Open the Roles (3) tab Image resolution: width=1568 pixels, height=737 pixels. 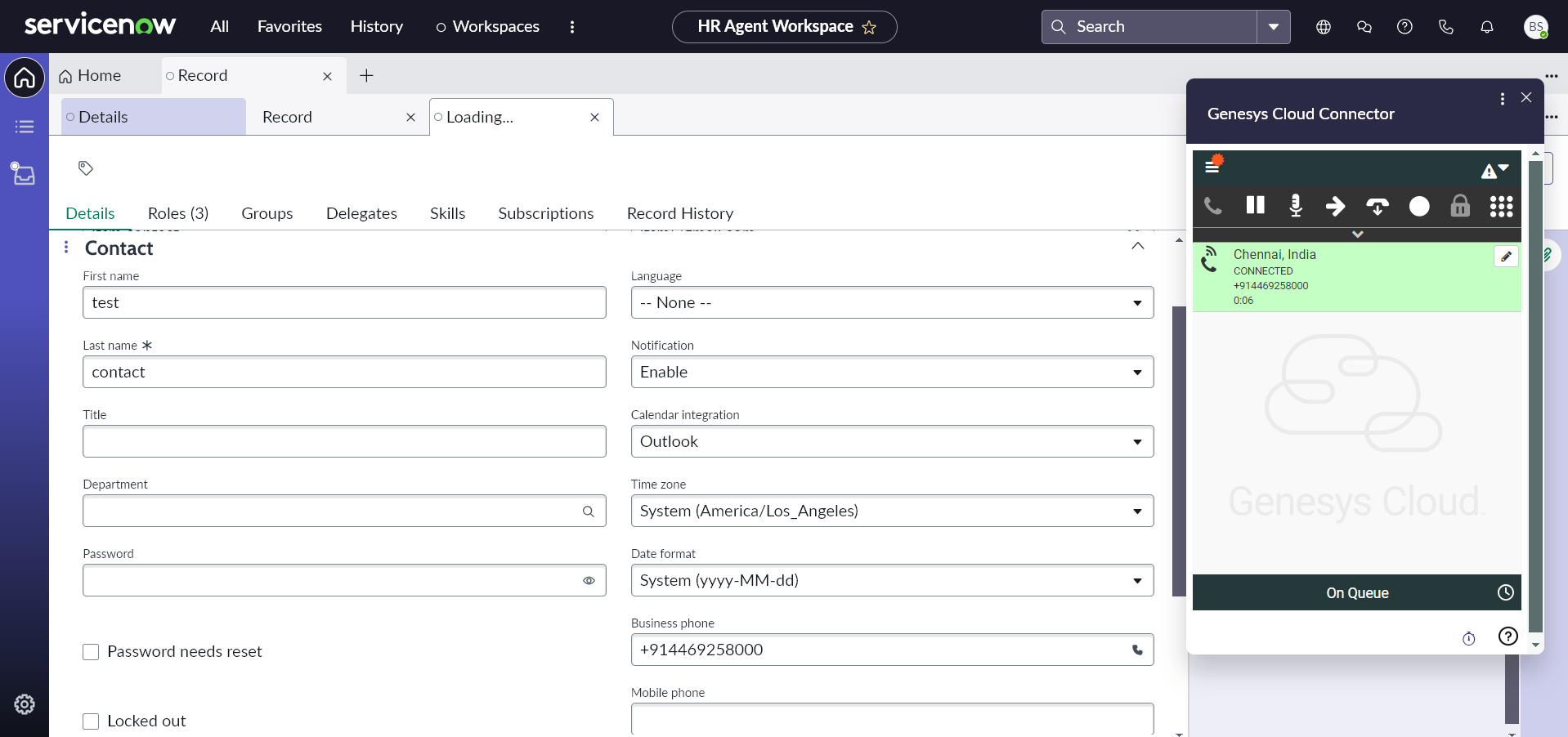pyautogui.click(x=178, y=213)
